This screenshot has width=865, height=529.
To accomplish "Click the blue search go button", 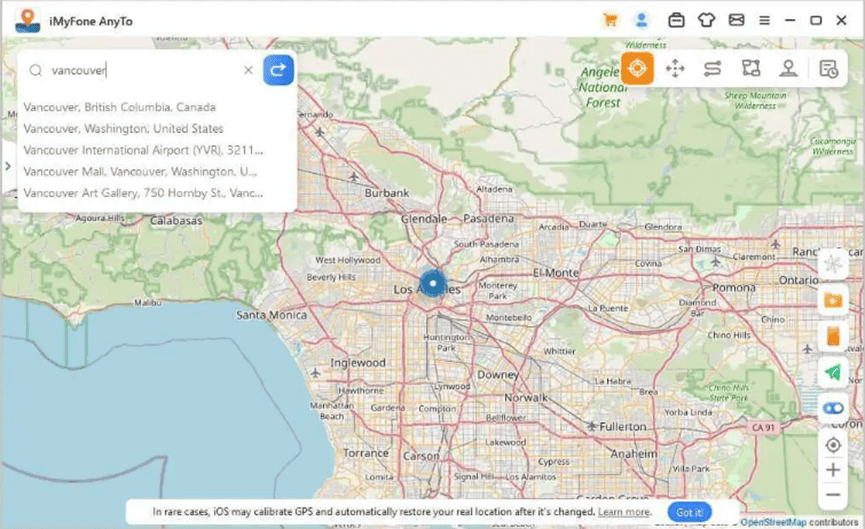I will 278,70.
